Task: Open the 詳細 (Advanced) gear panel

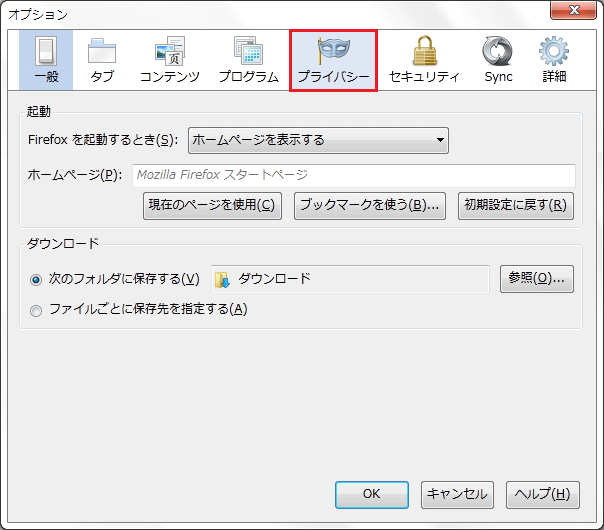Action: pyautogui.click(x=554, y=60)
